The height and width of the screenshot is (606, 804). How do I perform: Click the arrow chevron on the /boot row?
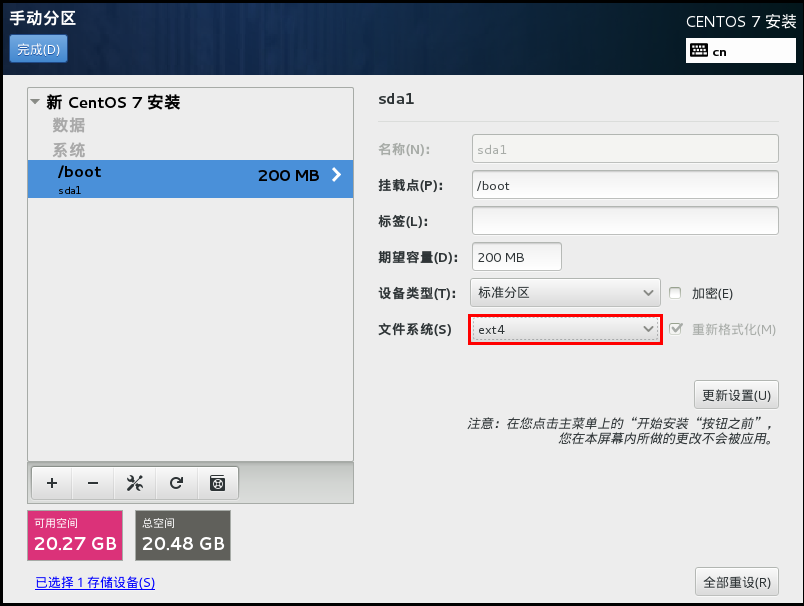point(336,175)
